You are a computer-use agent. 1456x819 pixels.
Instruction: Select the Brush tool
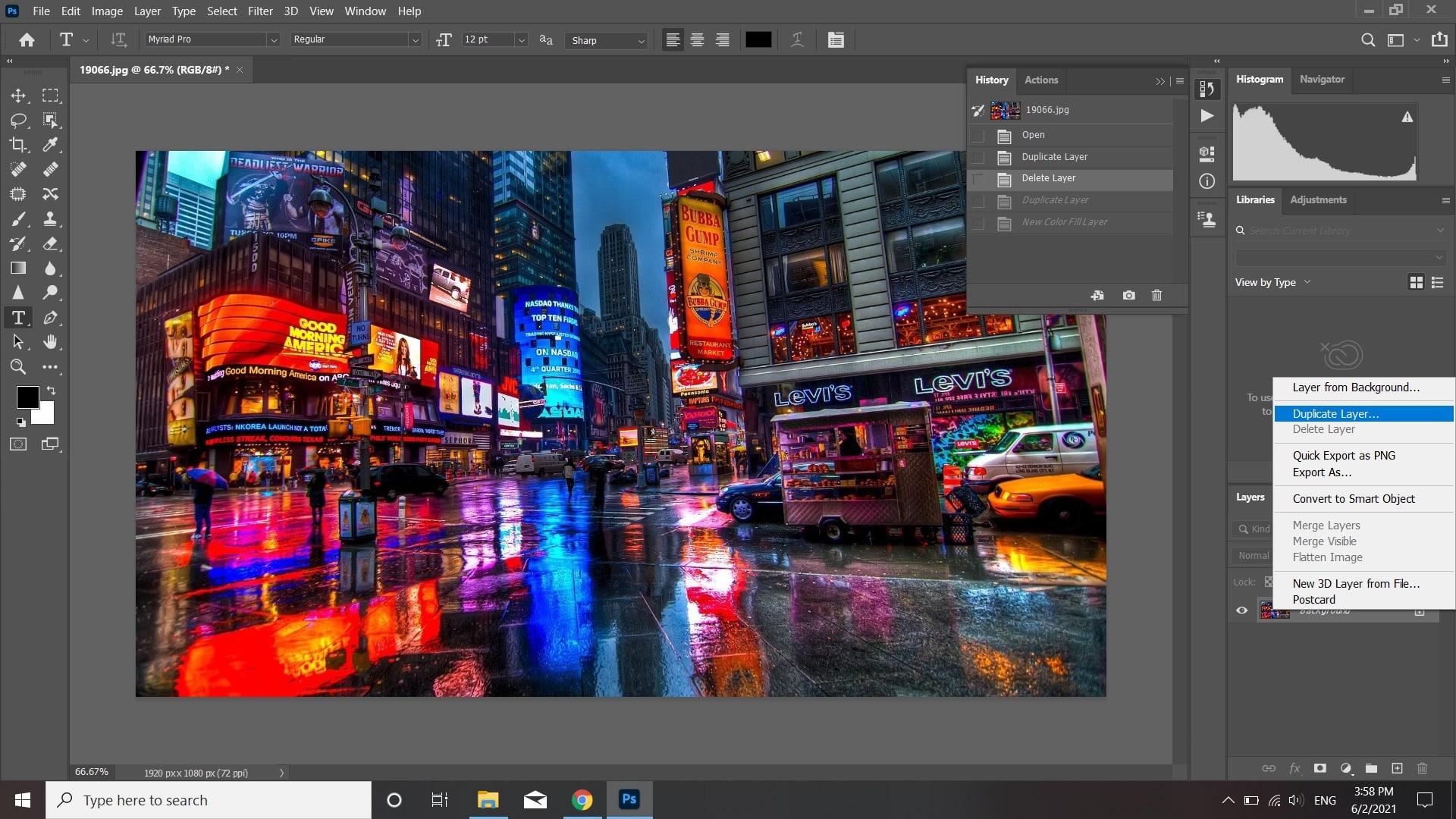[x=18, y=219]
